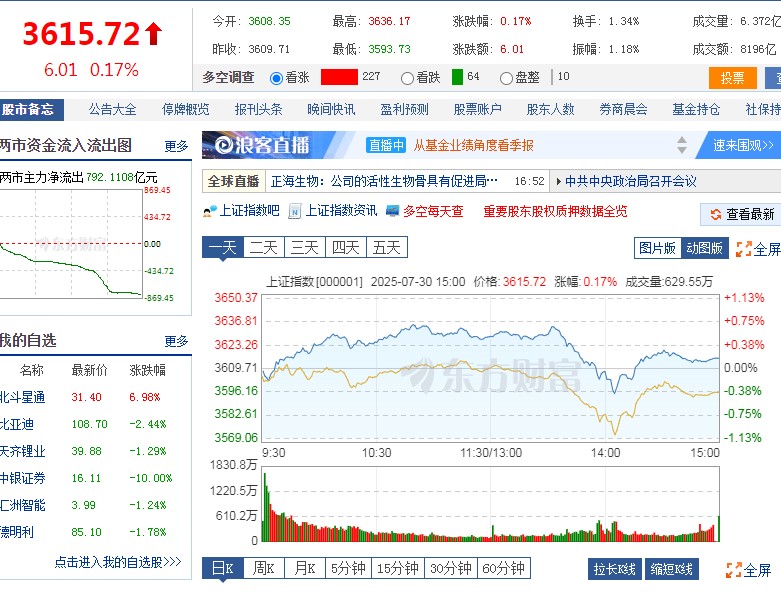Screen dimensions: 781x593
Task: Open 中共中央政治局召开会议 headline
Action: 631,181
